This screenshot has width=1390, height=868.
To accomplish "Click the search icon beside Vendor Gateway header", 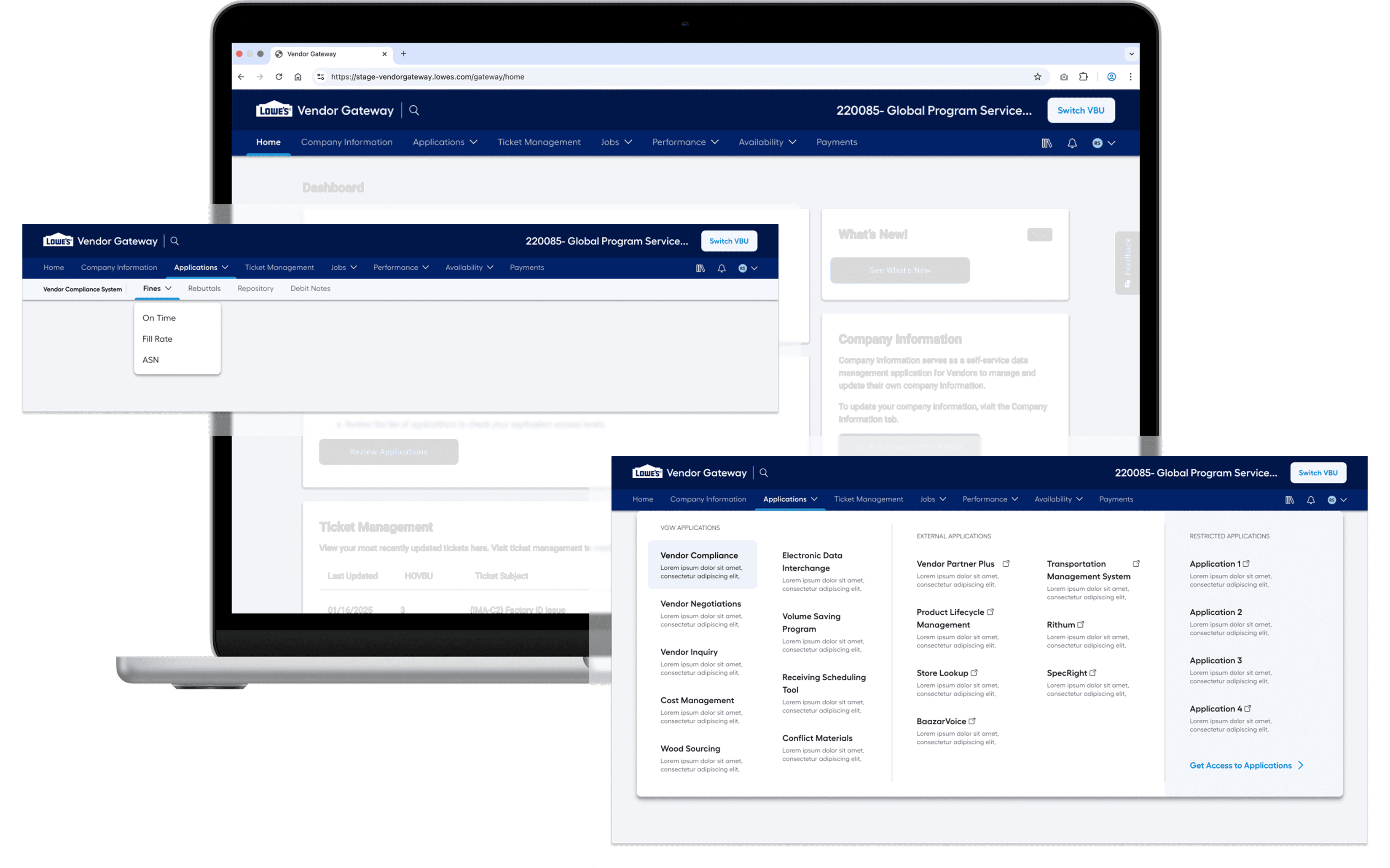I will (x=414, y=110).
